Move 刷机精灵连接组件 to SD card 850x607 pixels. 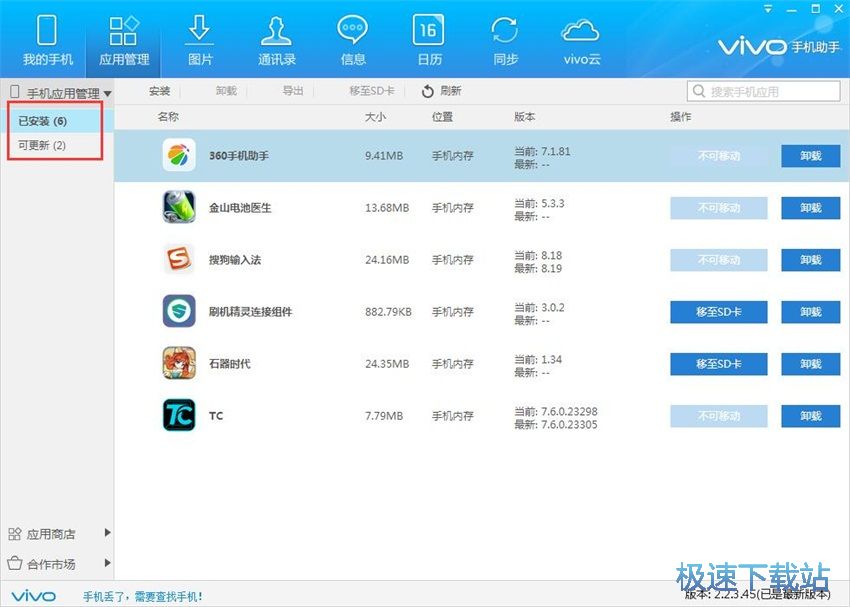pos(719,312)
